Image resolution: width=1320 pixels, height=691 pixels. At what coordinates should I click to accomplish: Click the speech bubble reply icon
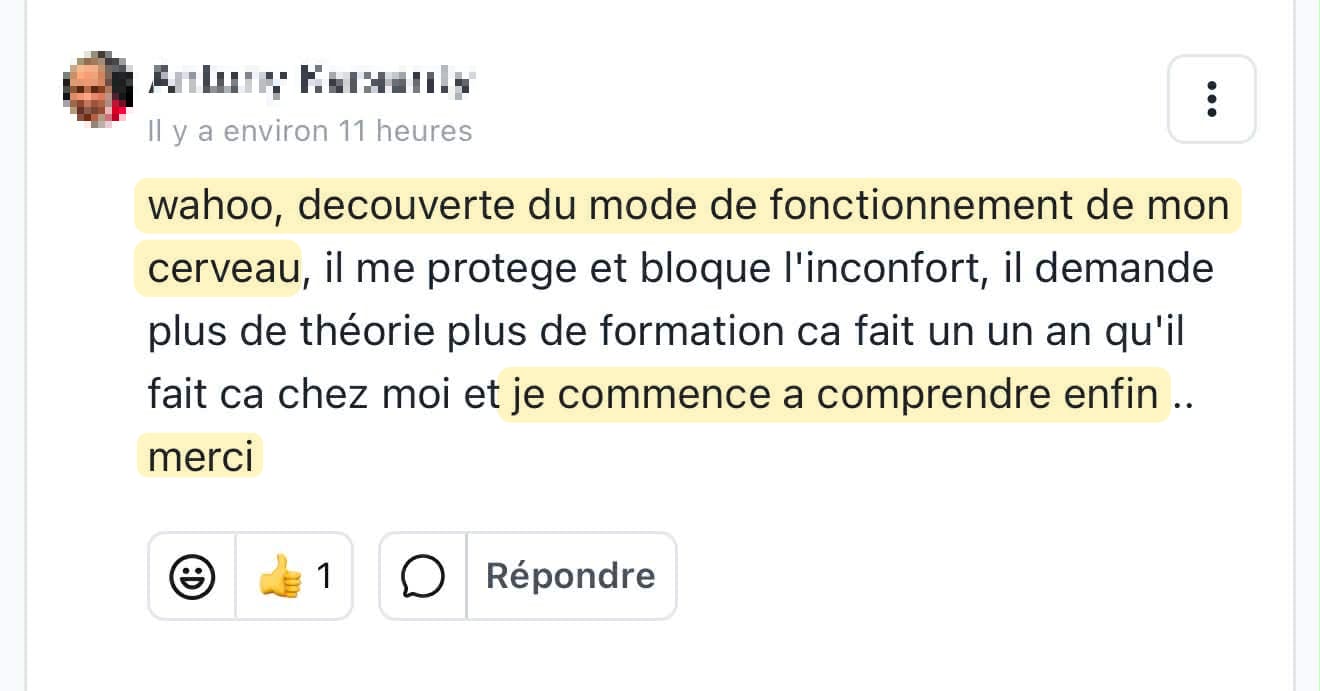(x=422, y=576)
